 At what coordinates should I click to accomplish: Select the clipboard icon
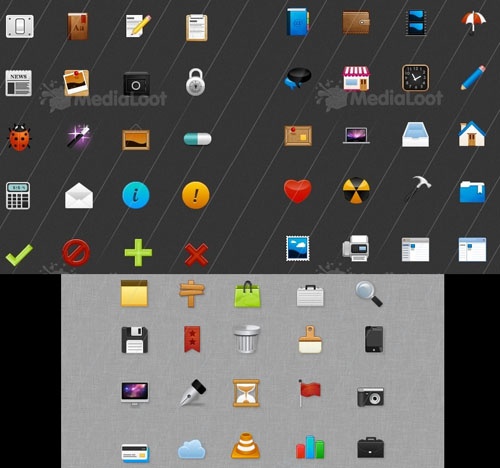pyautogui.click(x=197, y=27)
